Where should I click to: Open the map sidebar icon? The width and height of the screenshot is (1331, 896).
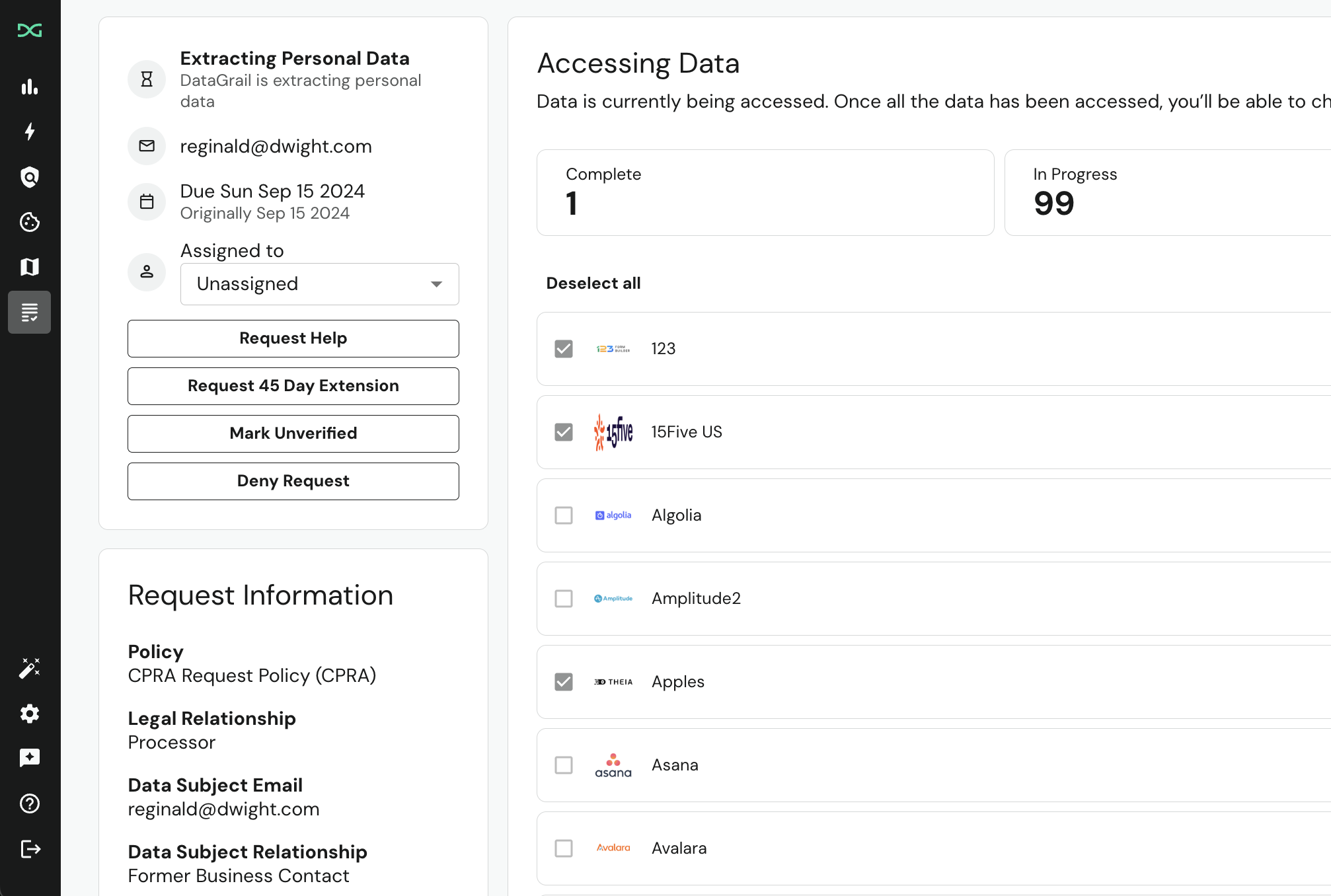[x=30, y=267]
